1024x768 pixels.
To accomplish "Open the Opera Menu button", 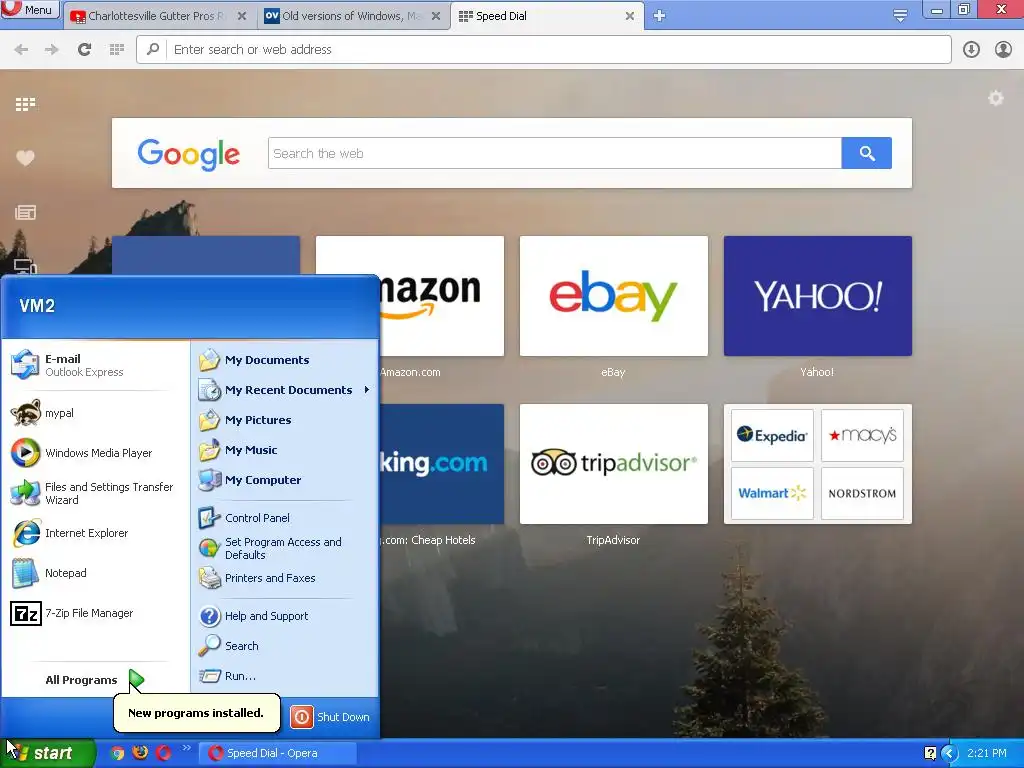I will [x=30, y=9].
